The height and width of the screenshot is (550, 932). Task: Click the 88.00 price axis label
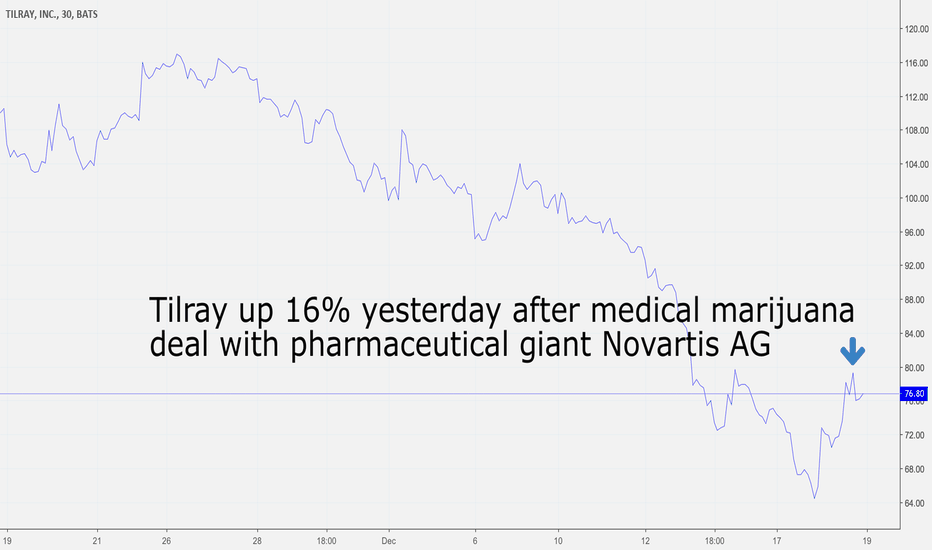coord(916,300)
